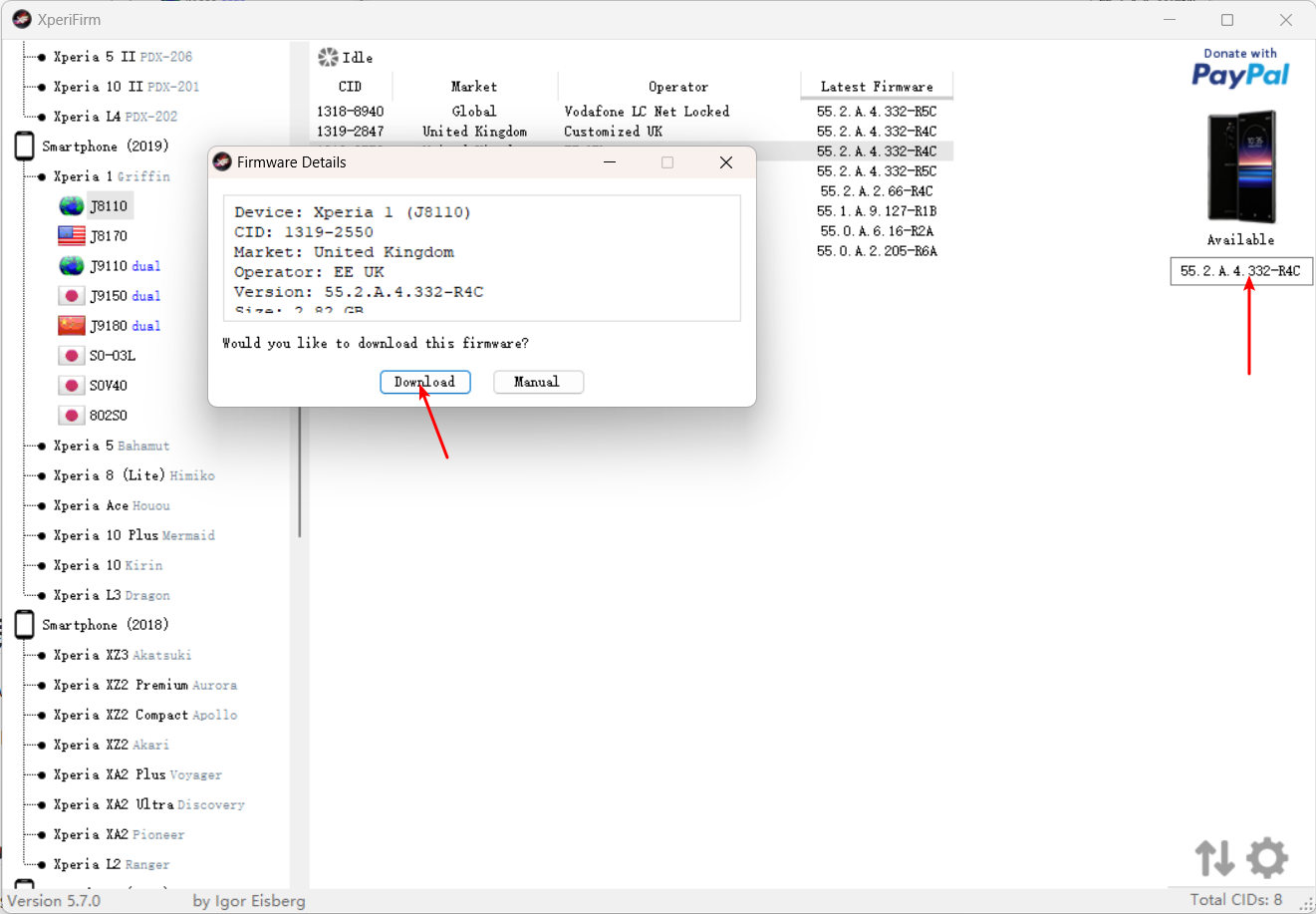
Task: Open settings with the gear icon
Action: [1267, 857]
